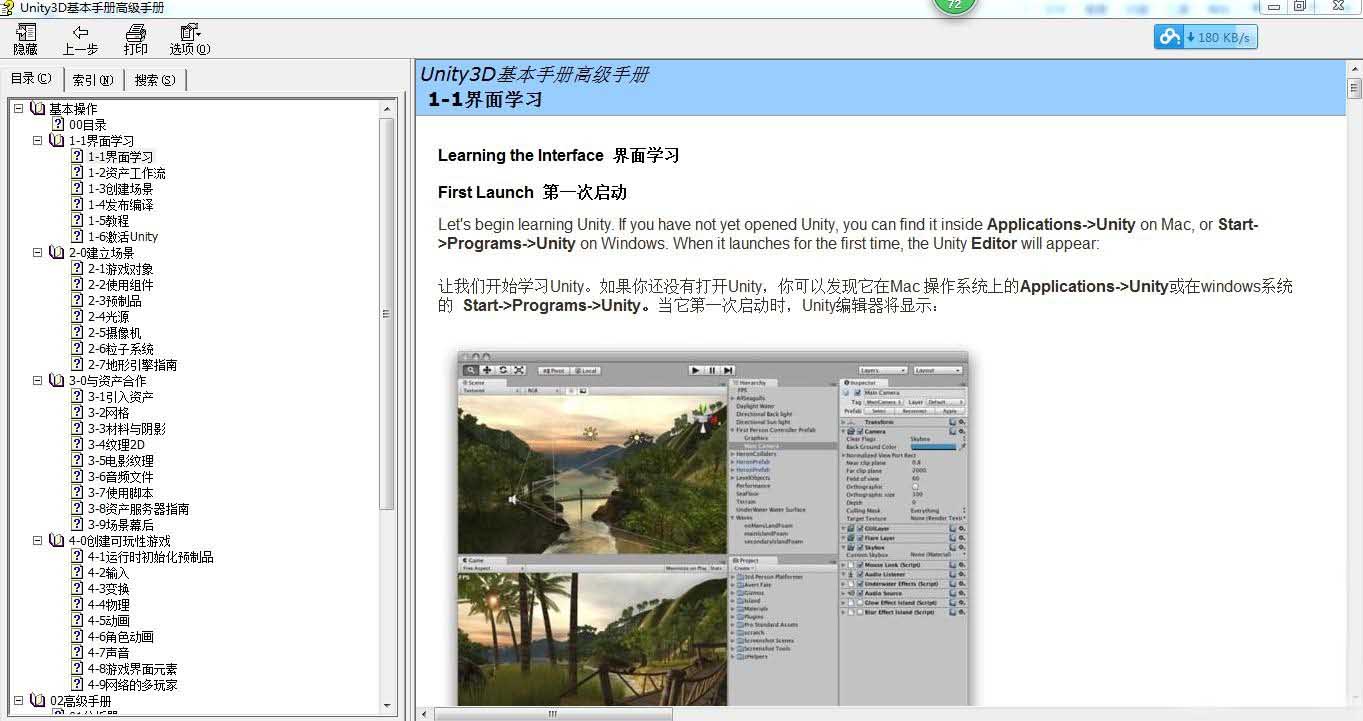The width and height of the screenshot is (1363, 721).
Task: Open topic 4-8游戏界面元素
Action: (x=132, y=669)
